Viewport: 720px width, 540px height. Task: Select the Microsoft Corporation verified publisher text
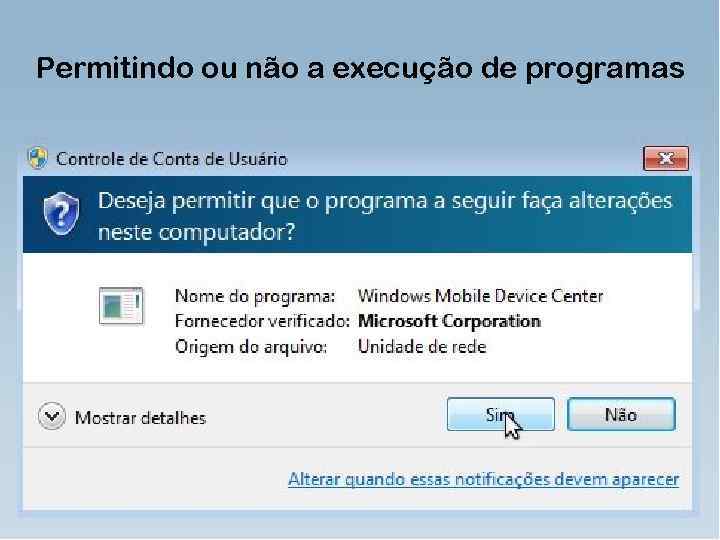tap(449, 321)
